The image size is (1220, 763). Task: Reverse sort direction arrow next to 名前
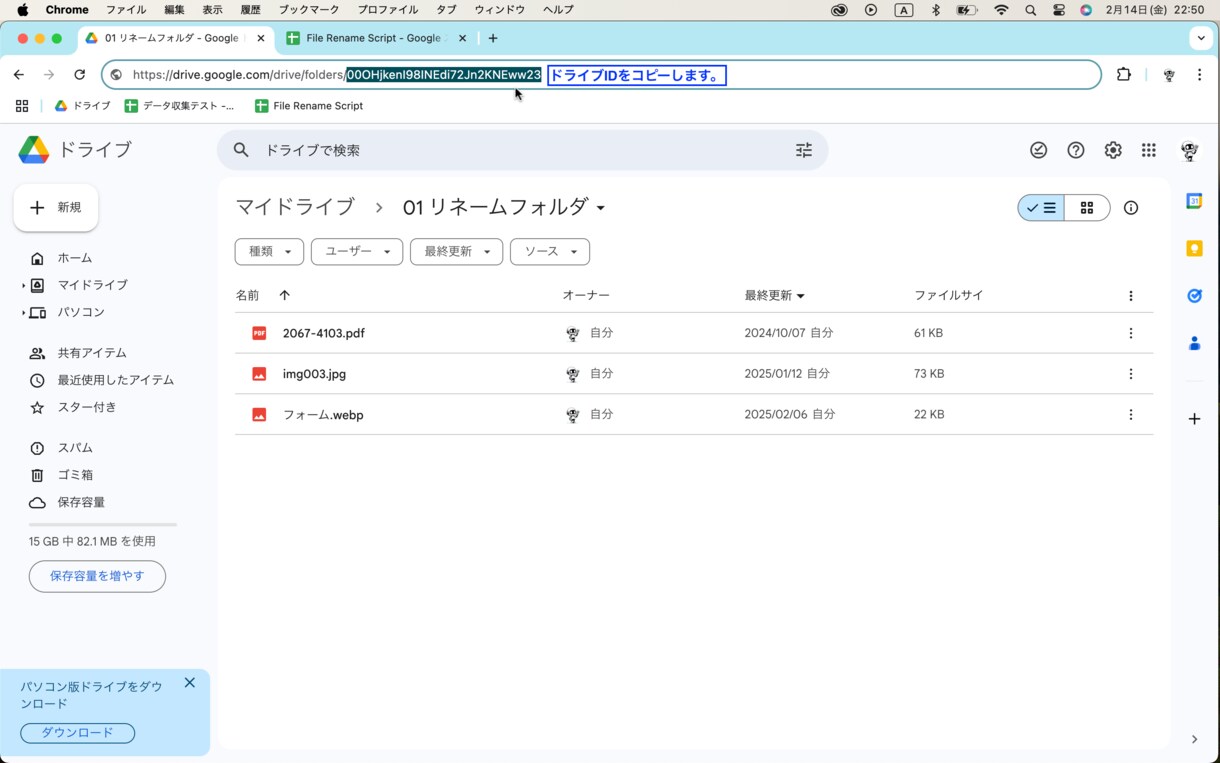pos(284,295)
